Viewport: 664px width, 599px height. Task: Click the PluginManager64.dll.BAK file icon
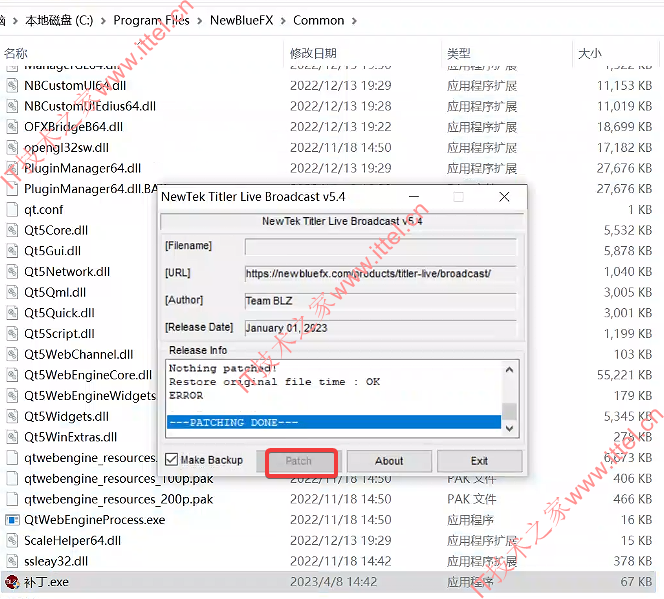click(x=12, y=189)
